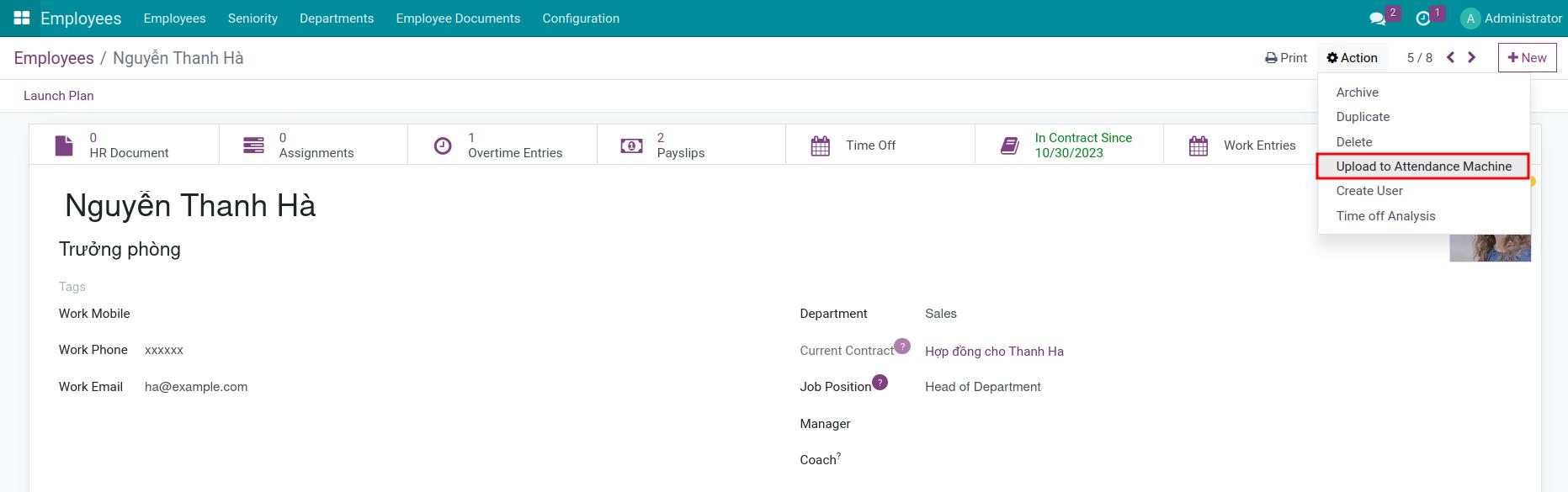Open the apps grid home menu icon

[x=22, y=18]
